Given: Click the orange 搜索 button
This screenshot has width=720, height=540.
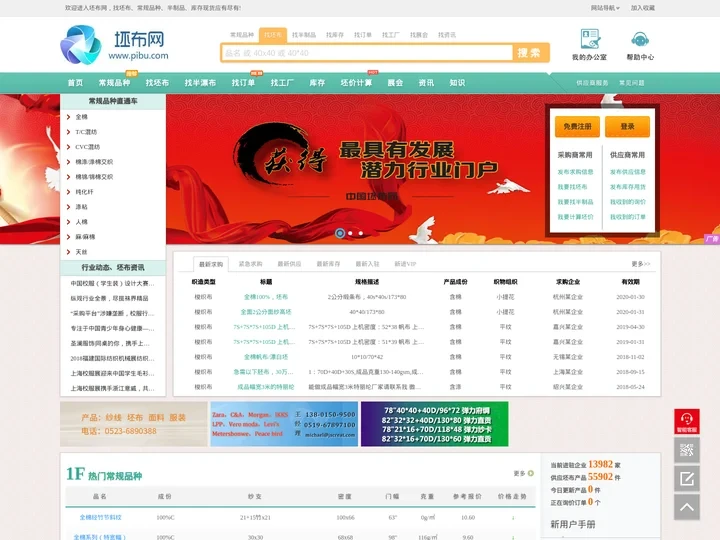Looking at the screenshot, I should click(x=529, y=53).
